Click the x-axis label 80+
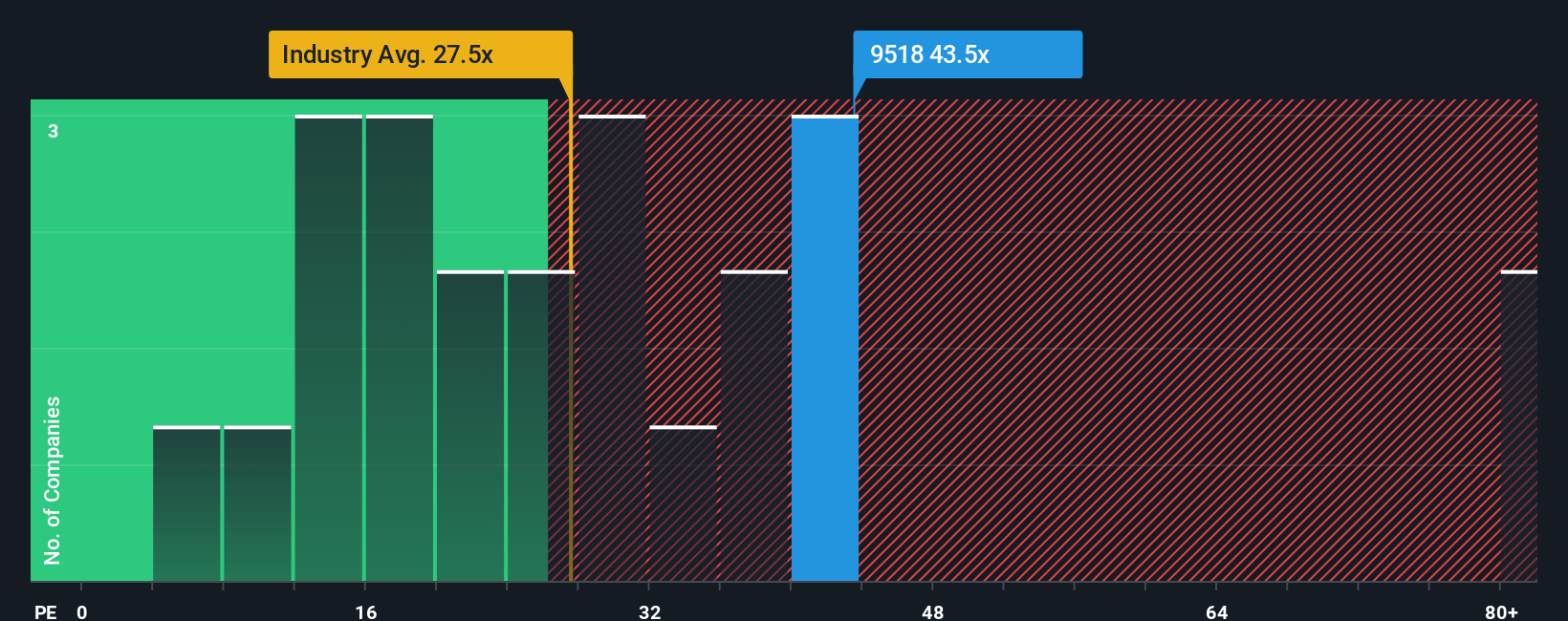Image resolution: width=1568 pixels, height=621 pixels. [1501, 611]
